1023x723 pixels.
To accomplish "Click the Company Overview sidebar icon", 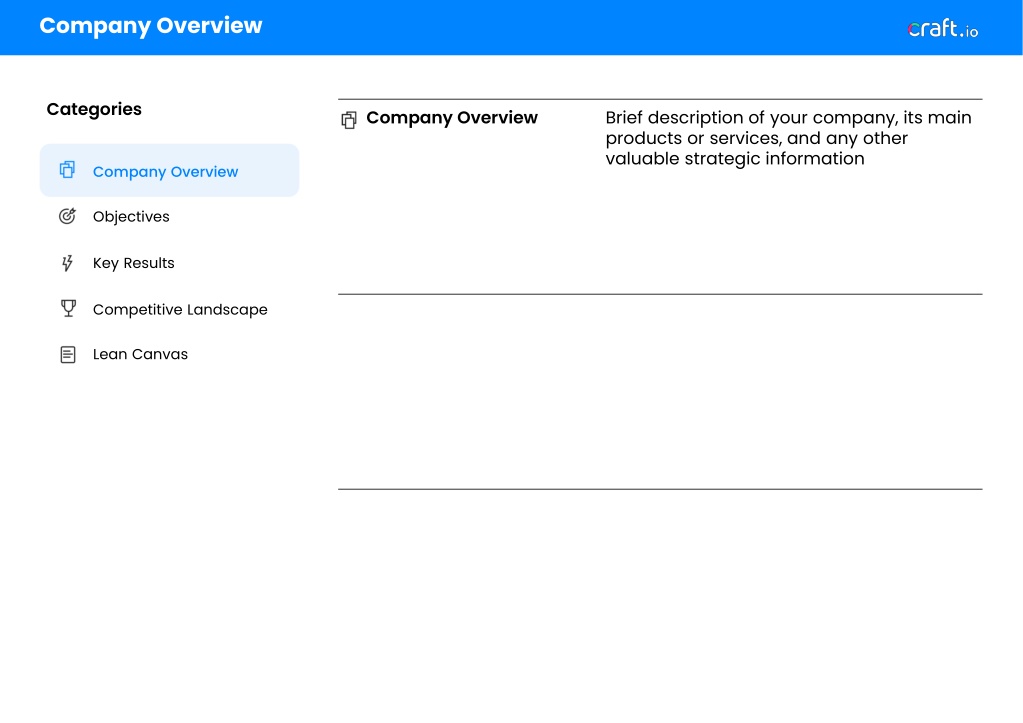I will 67,170.
